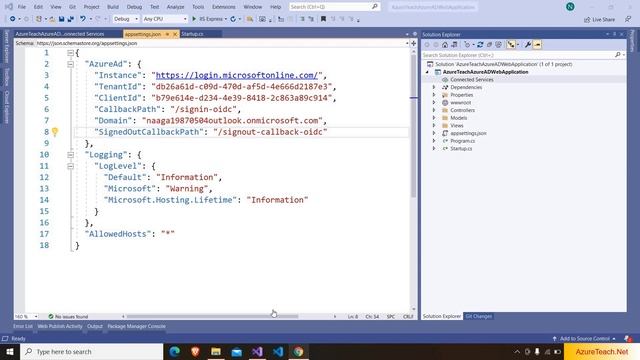
Task: Click the Search Solution Explorer field
Action: pyautogui.click(x=523, y=55)
